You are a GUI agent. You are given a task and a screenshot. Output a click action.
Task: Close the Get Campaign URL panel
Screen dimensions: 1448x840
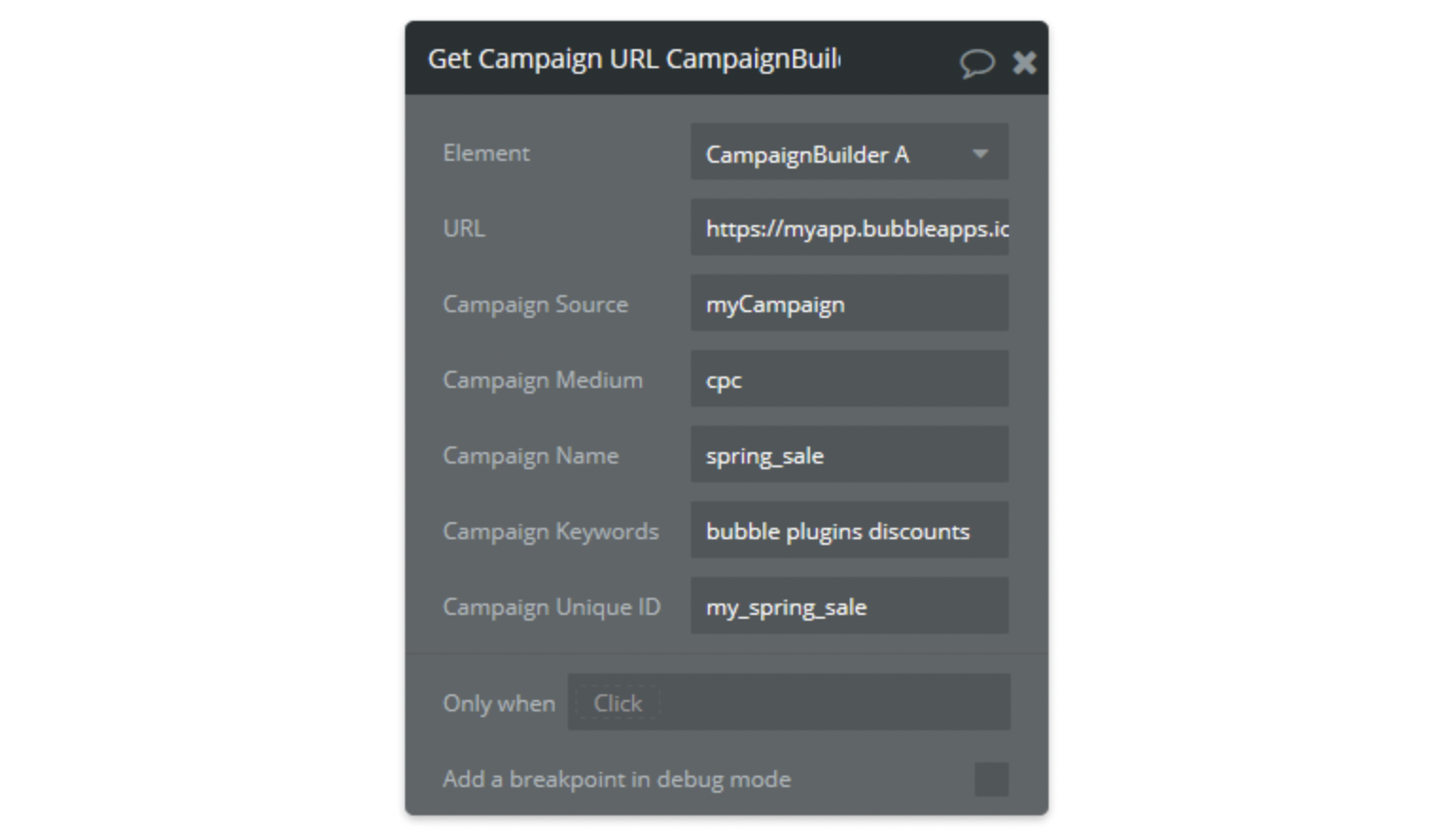pyautogui.click(x=1024, y=63)
